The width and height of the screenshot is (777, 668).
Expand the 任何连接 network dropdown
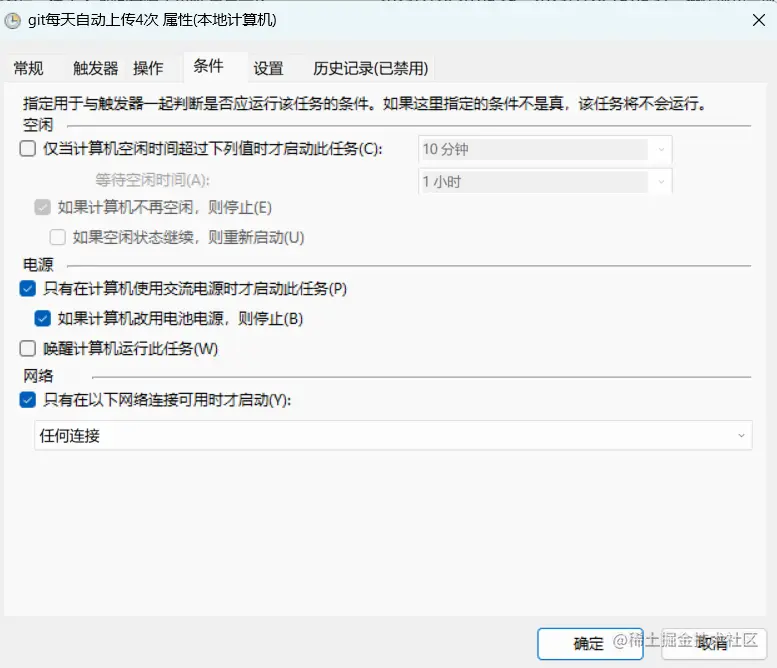pyautogui.click(x=393, y=436)
